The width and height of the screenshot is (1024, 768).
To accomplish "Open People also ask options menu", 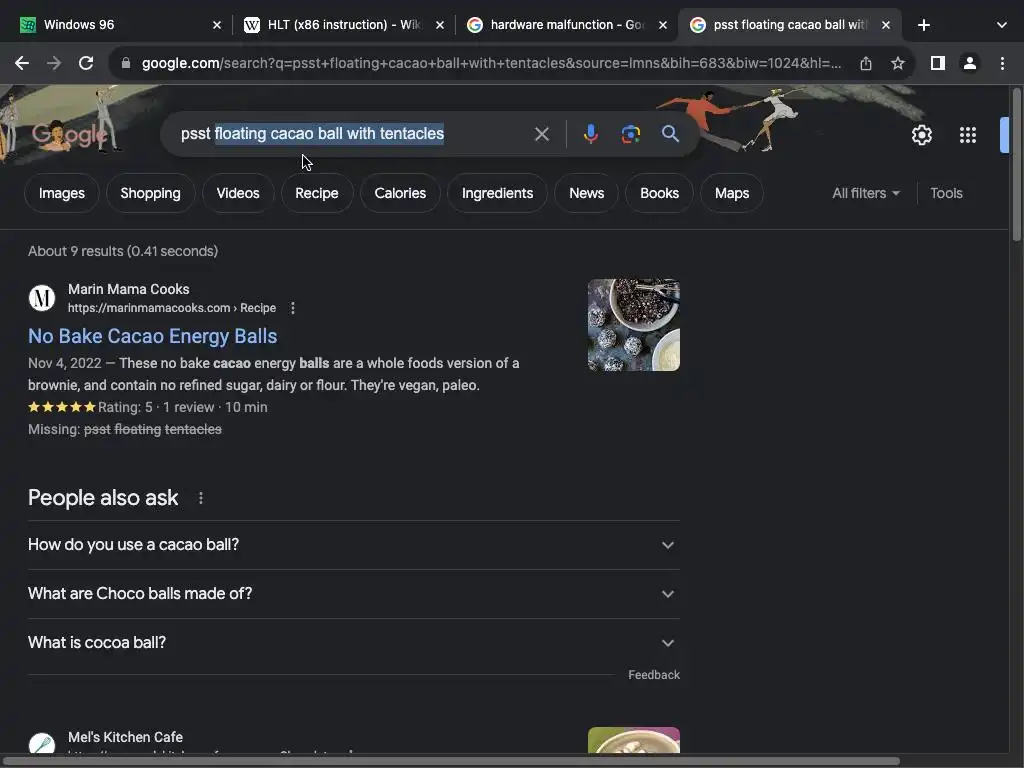I will (200, 498).
